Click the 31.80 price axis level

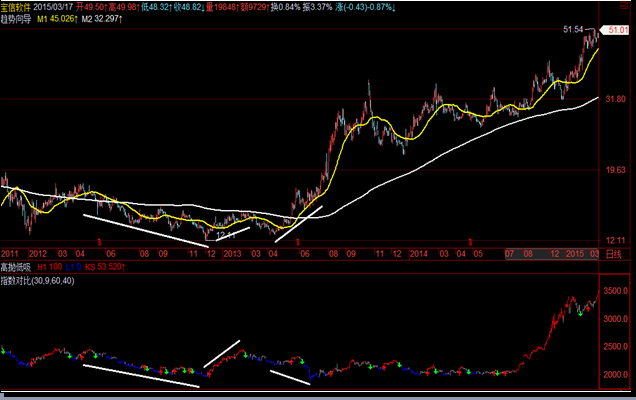[x=616, y=99]
